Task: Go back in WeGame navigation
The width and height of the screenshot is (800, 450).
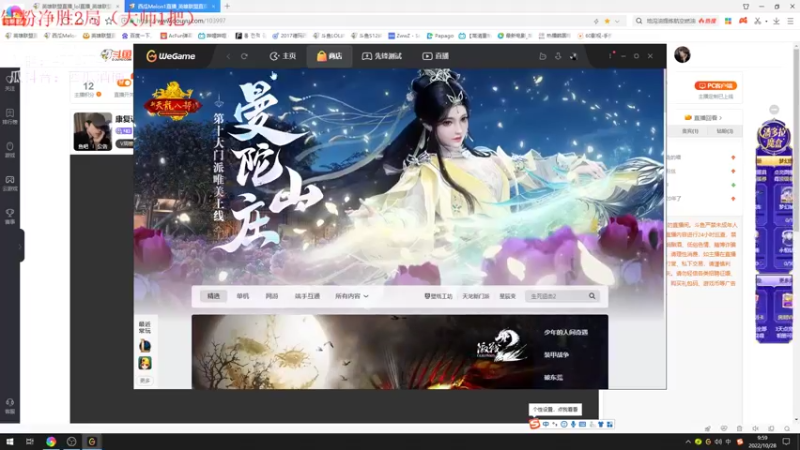Action: point(228,56)
